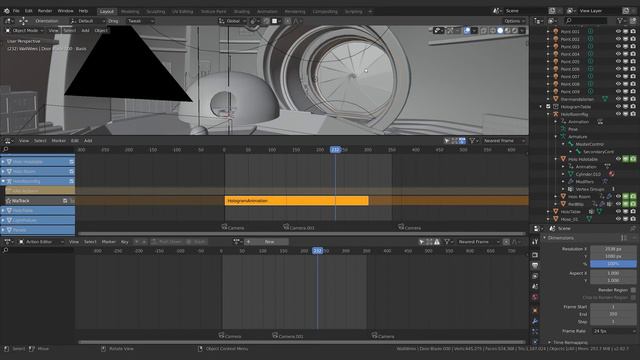This screenshot has width=640, height=360.
Task: Toggle X-ray view icon
Action: click(484, 31)
